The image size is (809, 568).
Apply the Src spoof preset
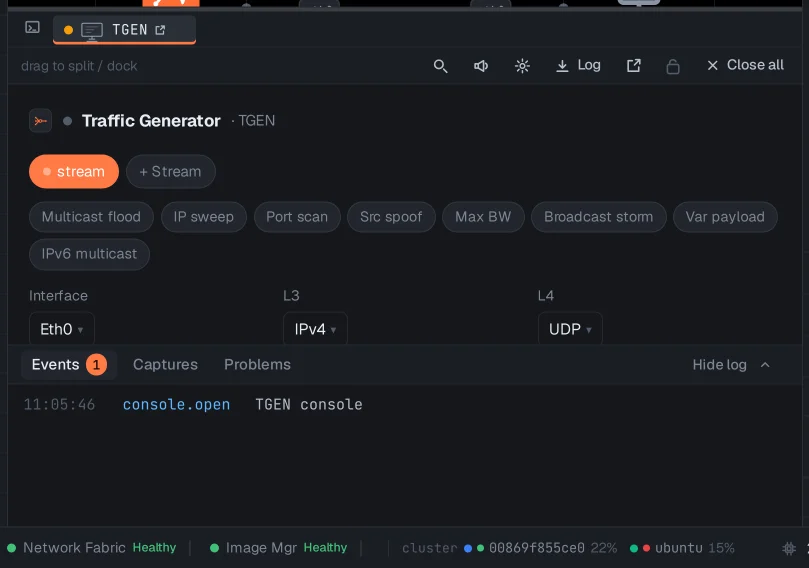[x=391, y=217]
